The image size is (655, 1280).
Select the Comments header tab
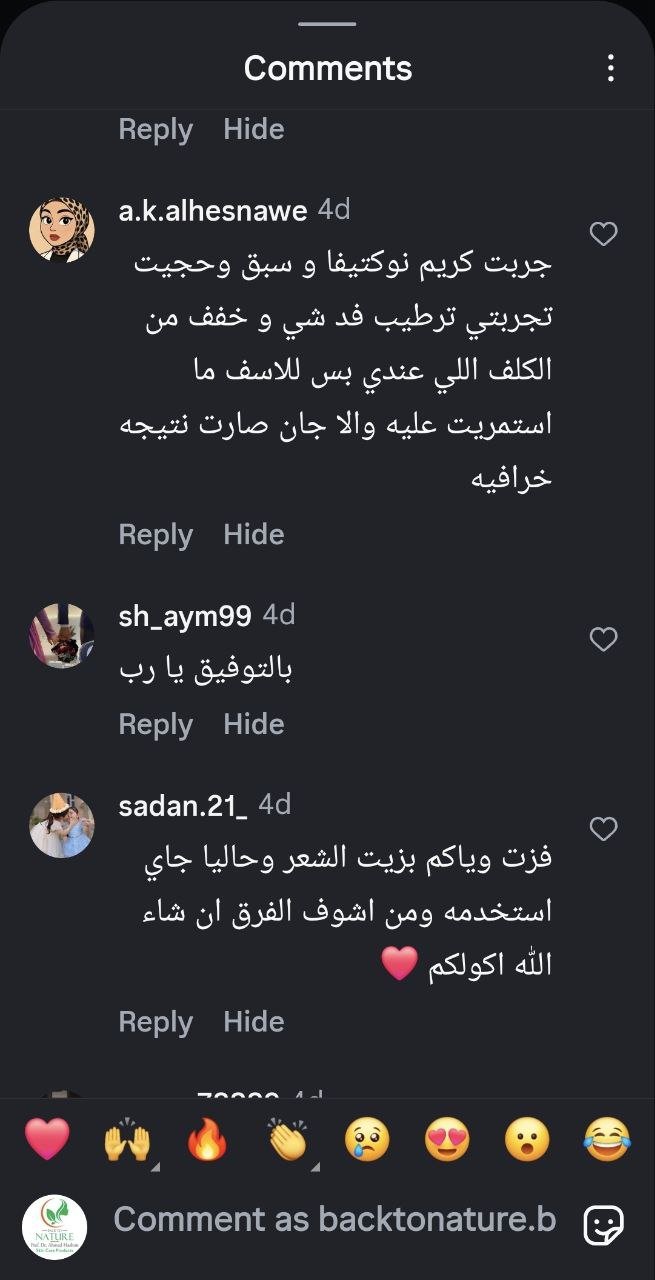pos(327,68)
